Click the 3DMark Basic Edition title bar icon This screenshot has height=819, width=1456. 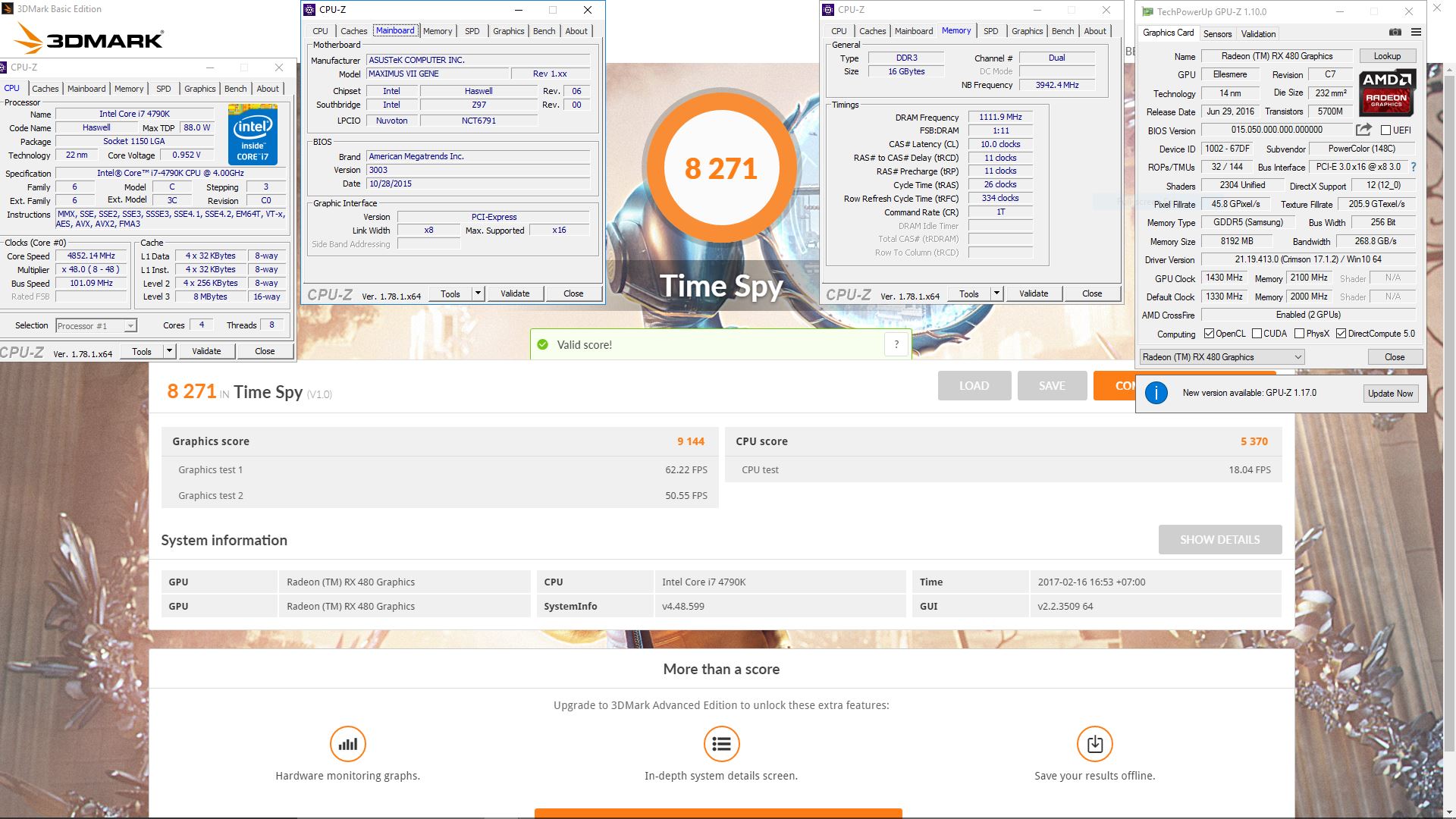coord(8,8)
